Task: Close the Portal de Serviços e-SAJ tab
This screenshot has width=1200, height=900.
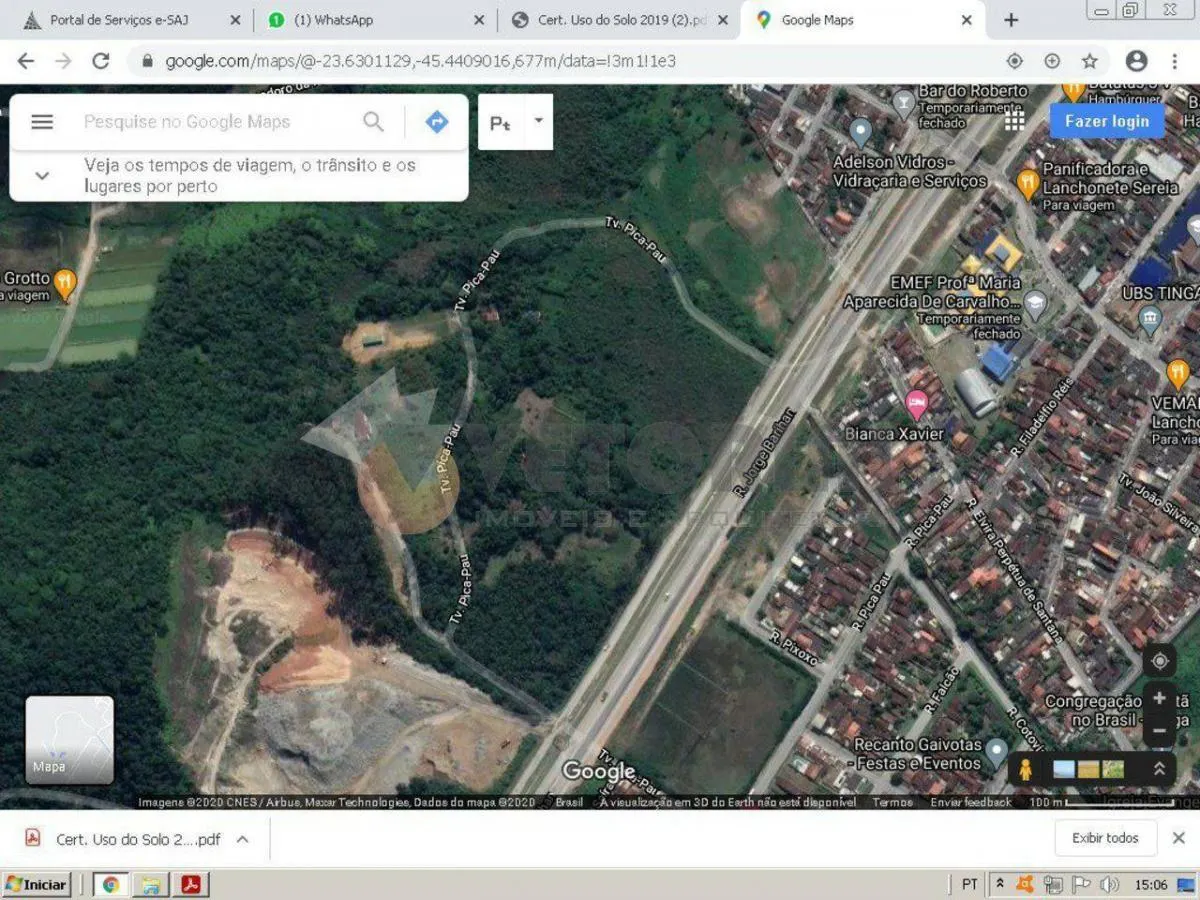Action: pos(235,20)
